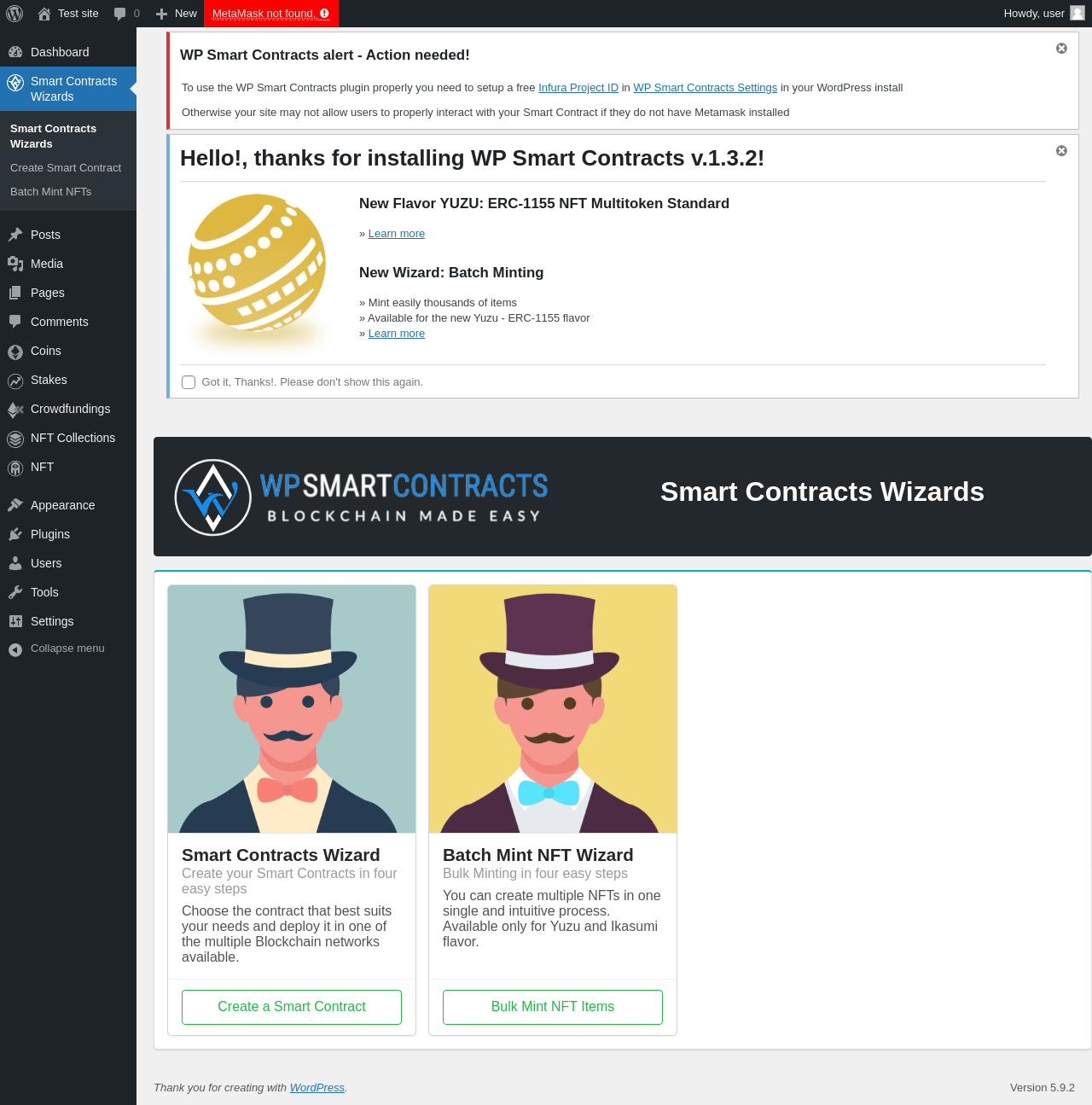Click the Batch Mint NFT Wizard card heading
1092x1105 pixels.
coord(538,855)
